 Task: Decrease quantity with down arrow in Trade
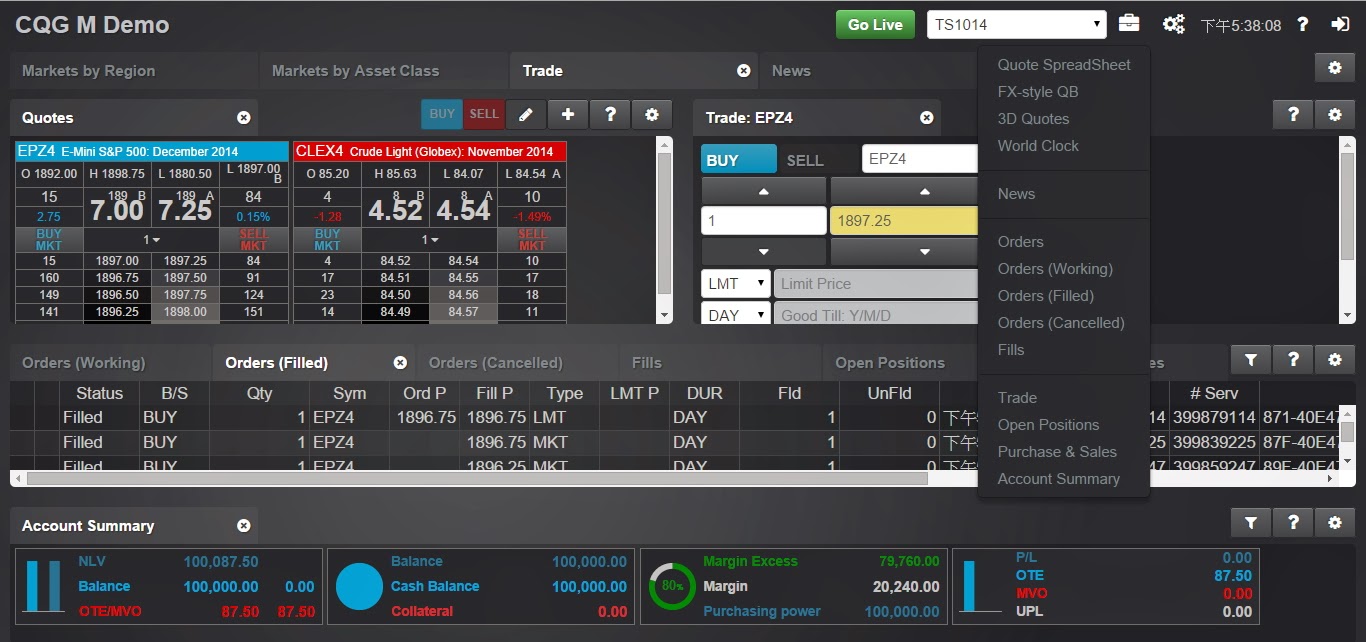(764, 252)
